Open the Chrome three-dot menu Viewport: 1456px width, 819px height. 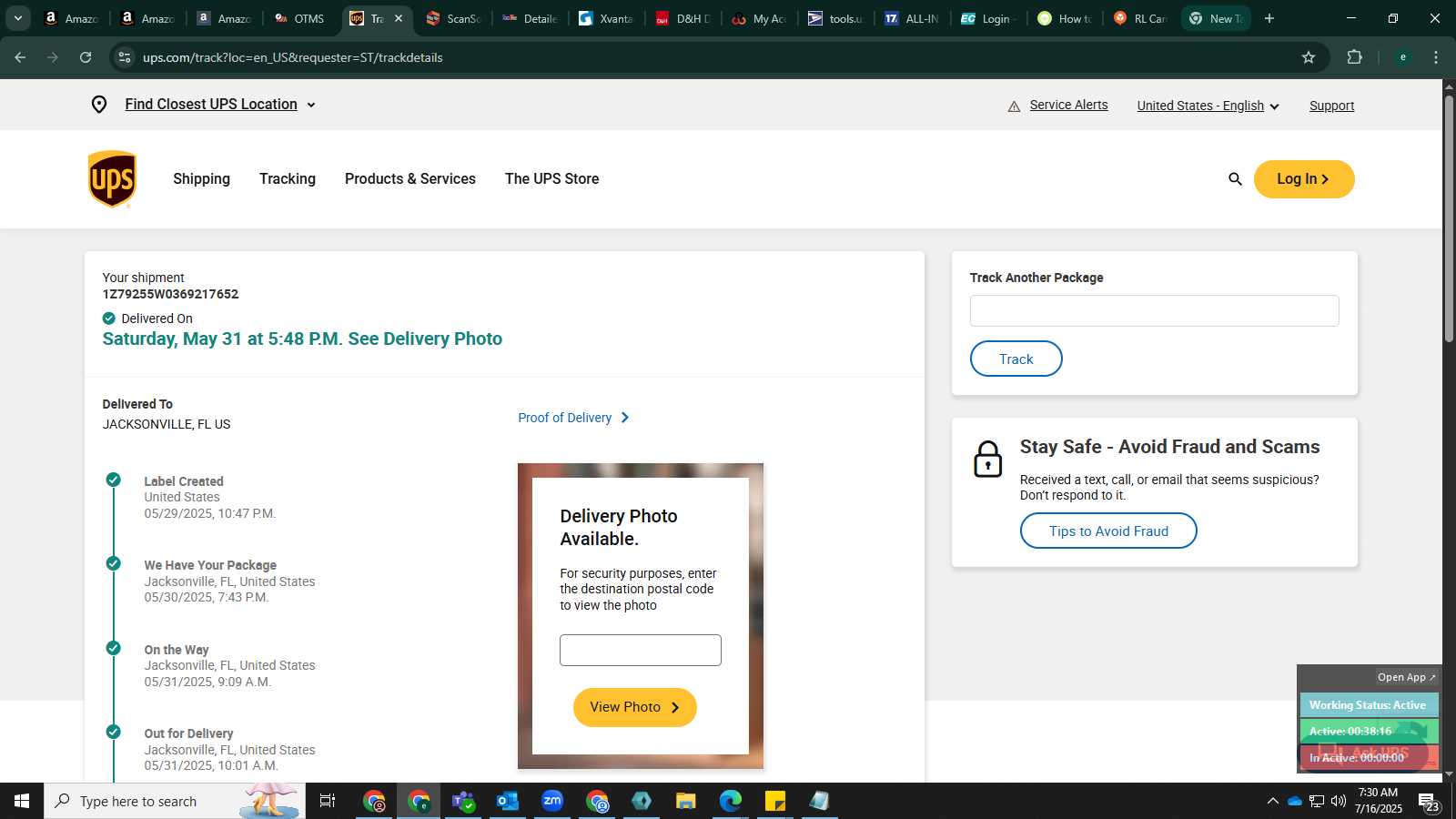1436,57
